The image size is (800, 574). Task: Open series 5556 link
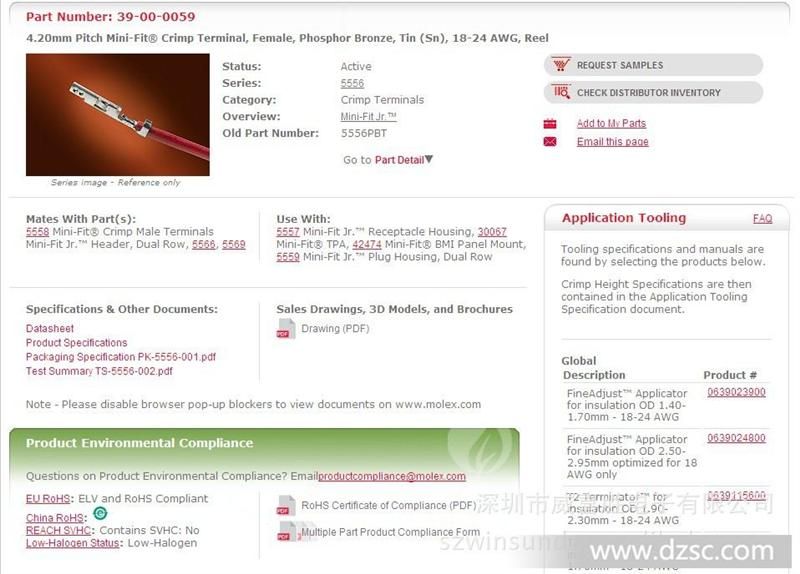353,83
